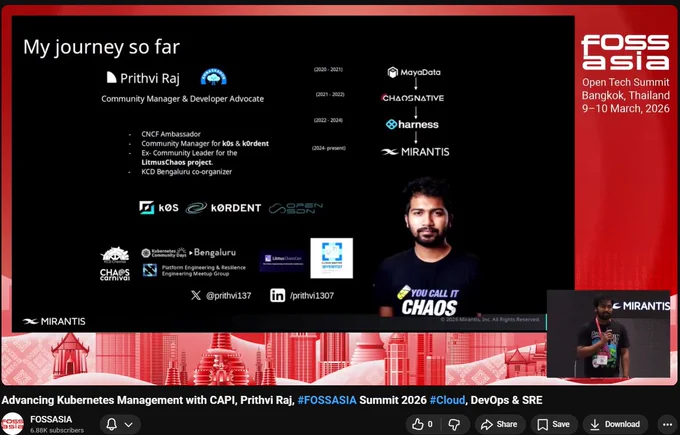680x435 pixels.
Task: Click the K0RDENT logo on slide
Action: click(223, 208)
